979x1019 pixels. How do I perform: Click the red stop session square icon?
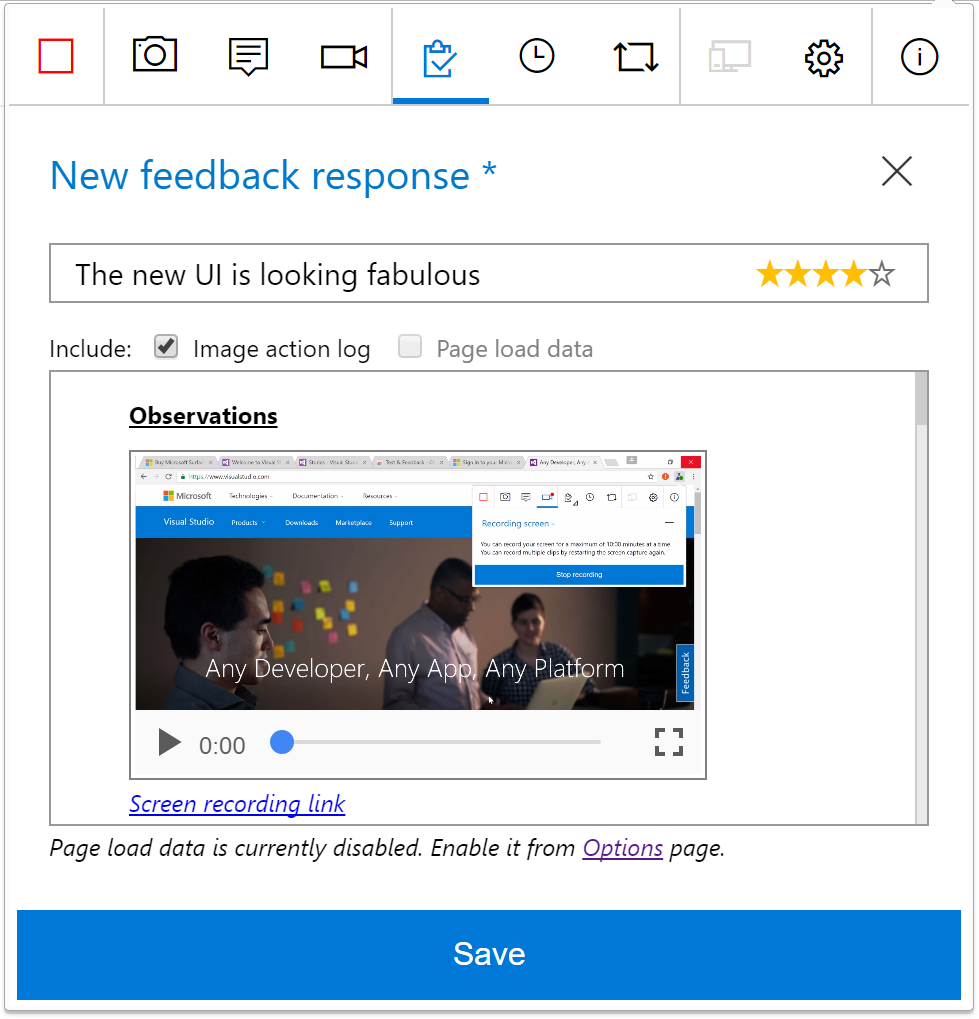[56, 57]
